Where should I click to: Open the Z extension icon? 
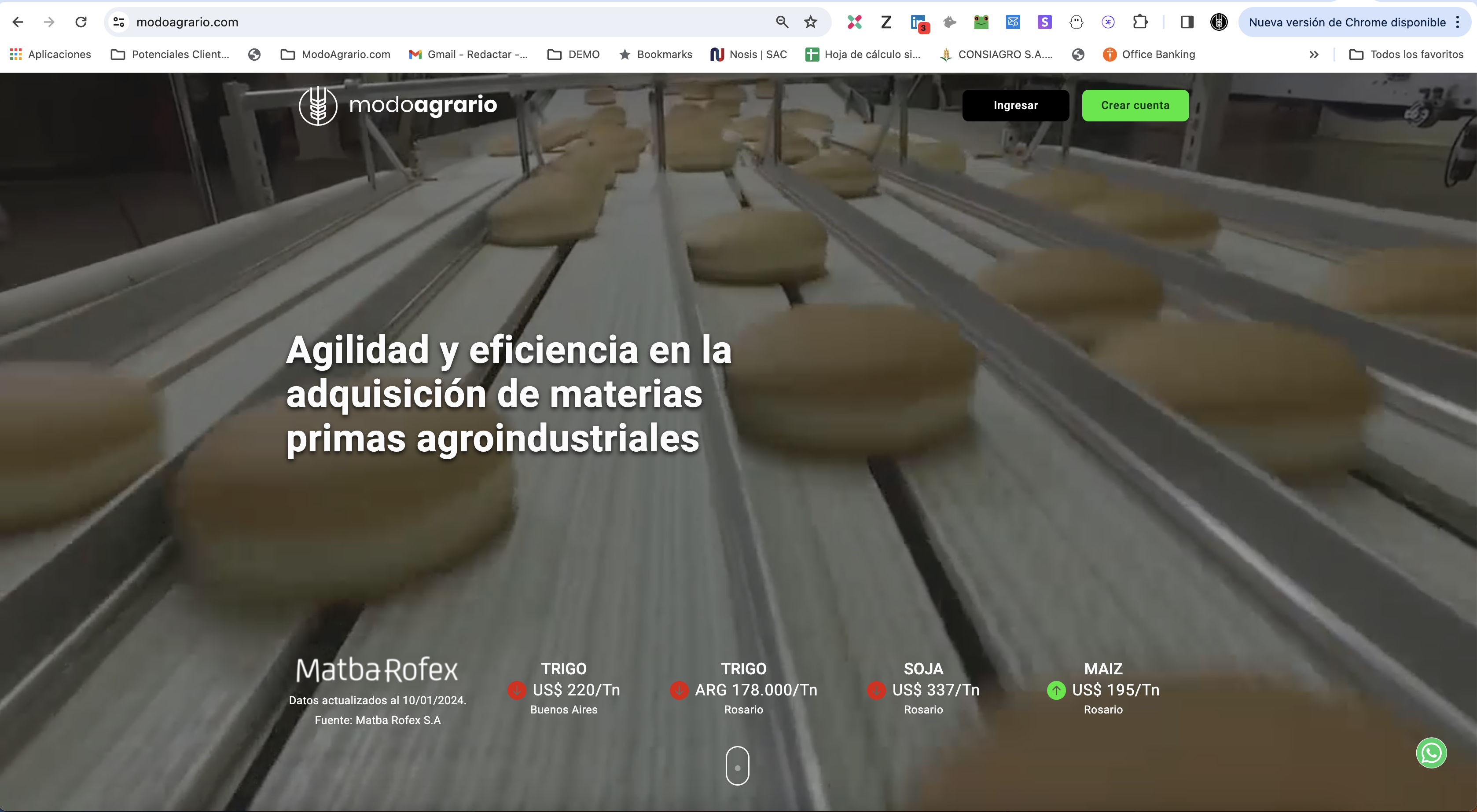[x=886, y=22]
